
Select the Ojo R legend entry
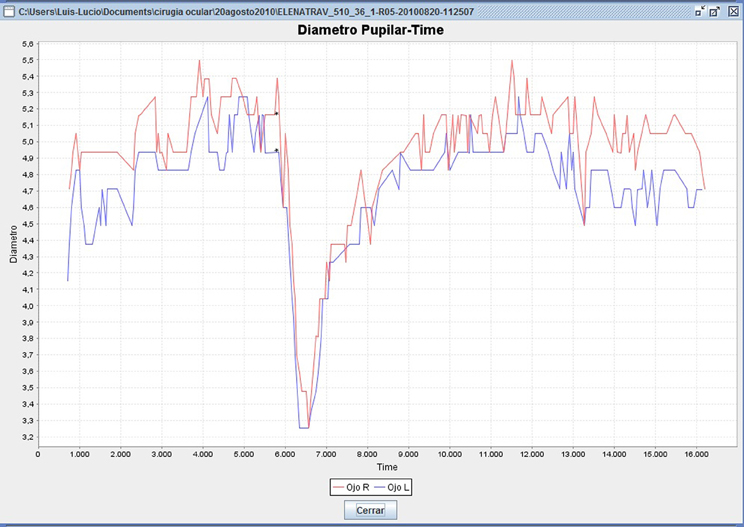pos(351,487)
